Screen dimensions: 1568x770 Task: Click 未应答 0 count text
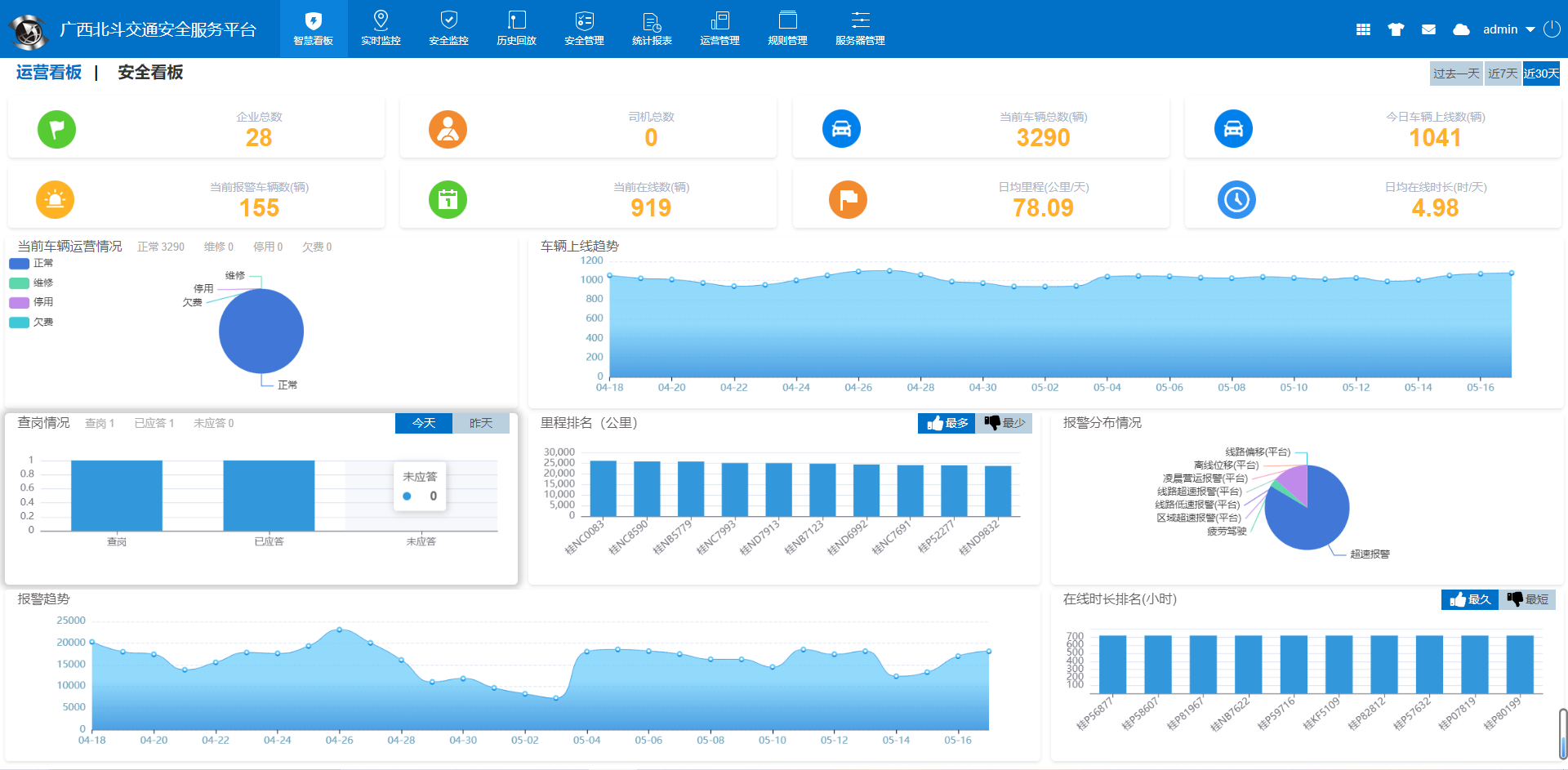point(213,423)
